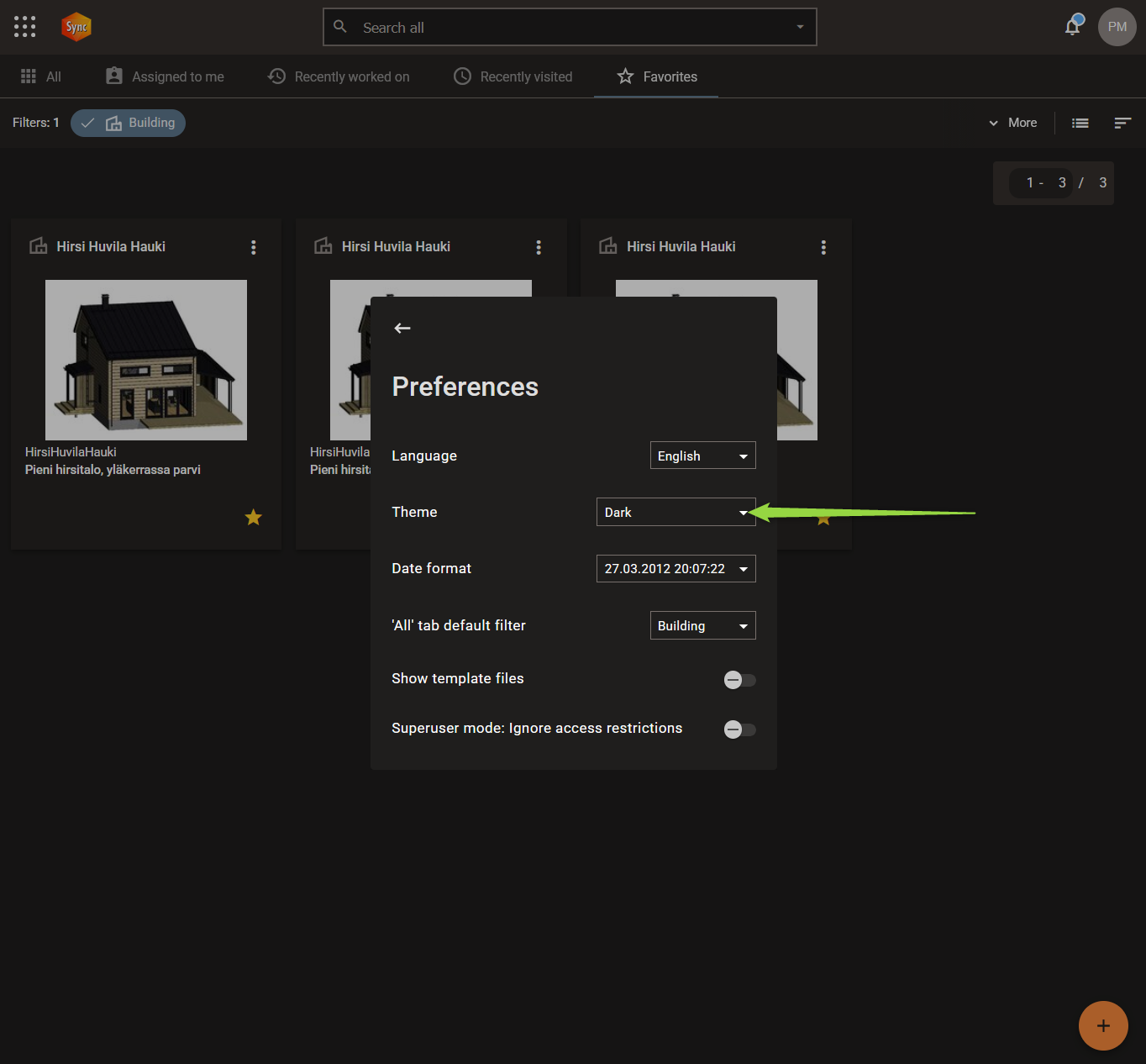
Task: Expand the Date format dropdown
Action: [676, 569]
